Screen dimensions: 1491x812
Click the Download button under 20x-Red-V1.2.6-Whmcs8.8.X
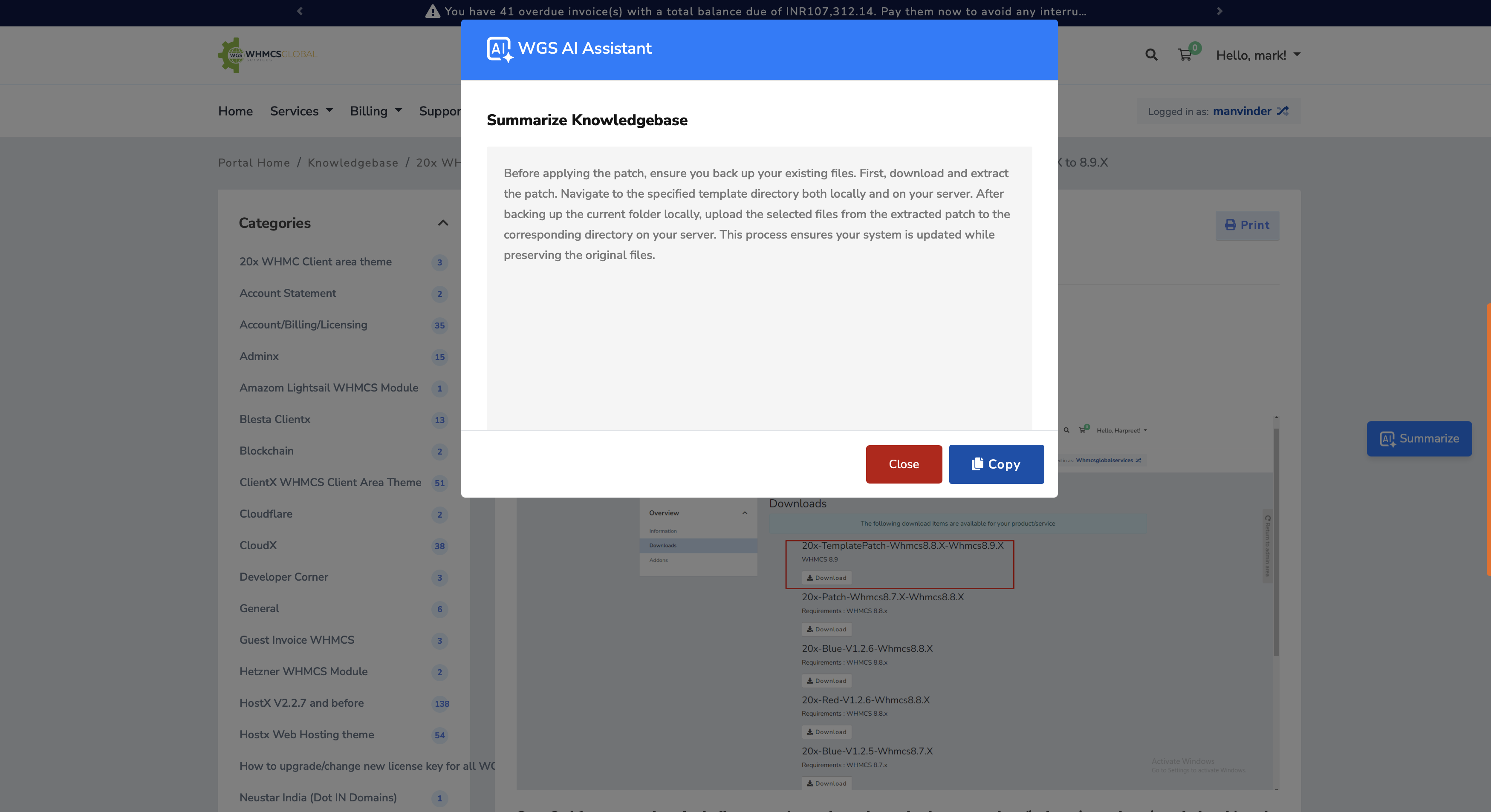pos(826,731)
